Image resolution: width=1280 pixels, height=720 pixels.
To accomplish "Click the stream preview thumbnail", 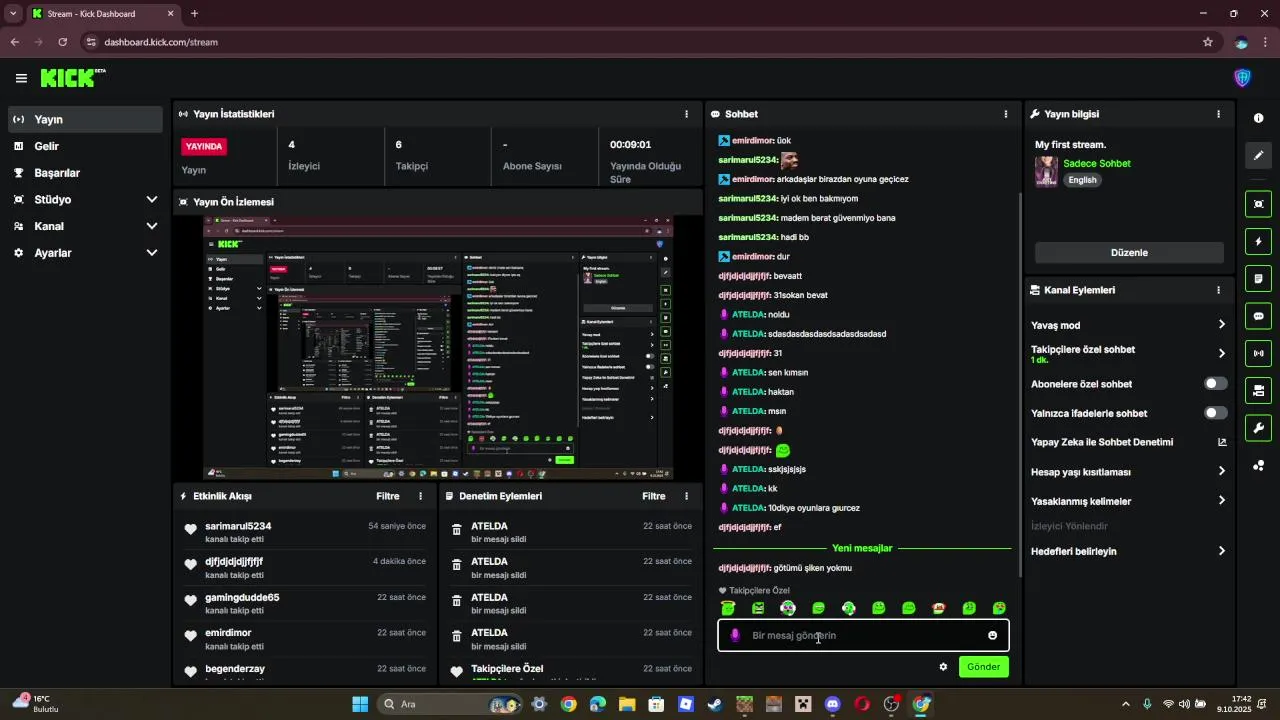I will 438,347.
